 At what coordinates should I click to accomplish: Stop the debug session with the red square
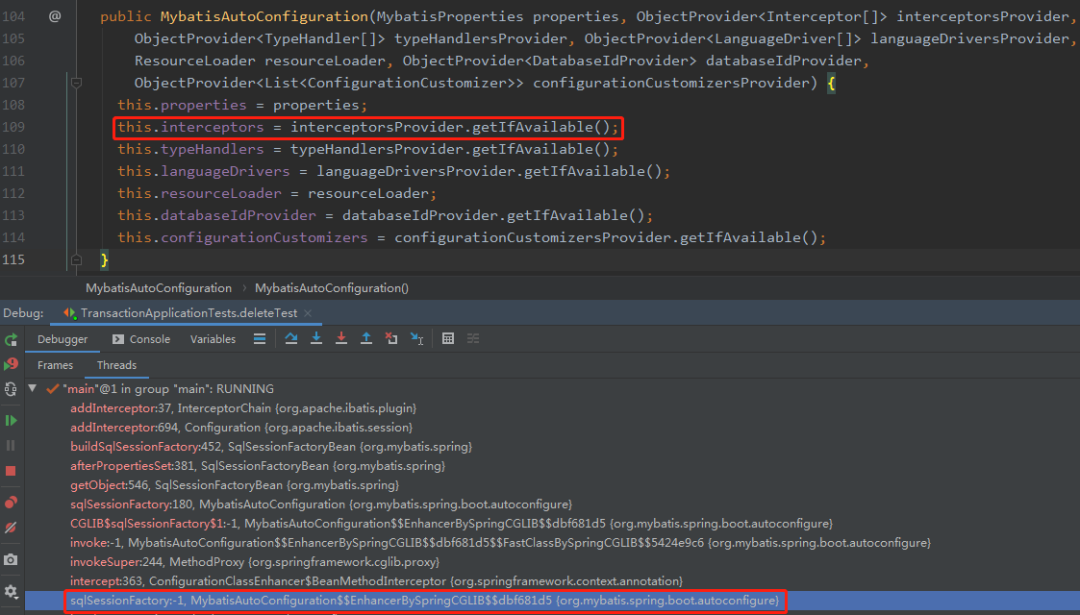pos(10,471)
